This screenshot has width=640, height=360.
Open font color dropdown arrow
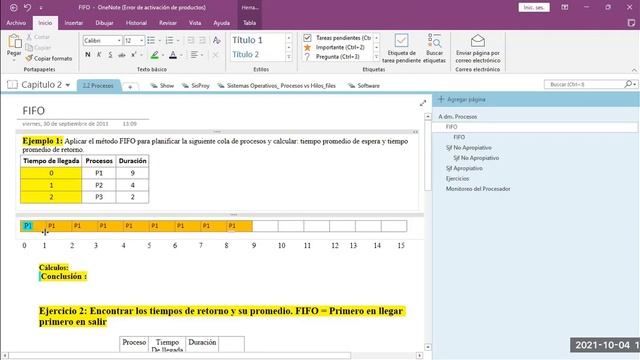tap(181, 55)
